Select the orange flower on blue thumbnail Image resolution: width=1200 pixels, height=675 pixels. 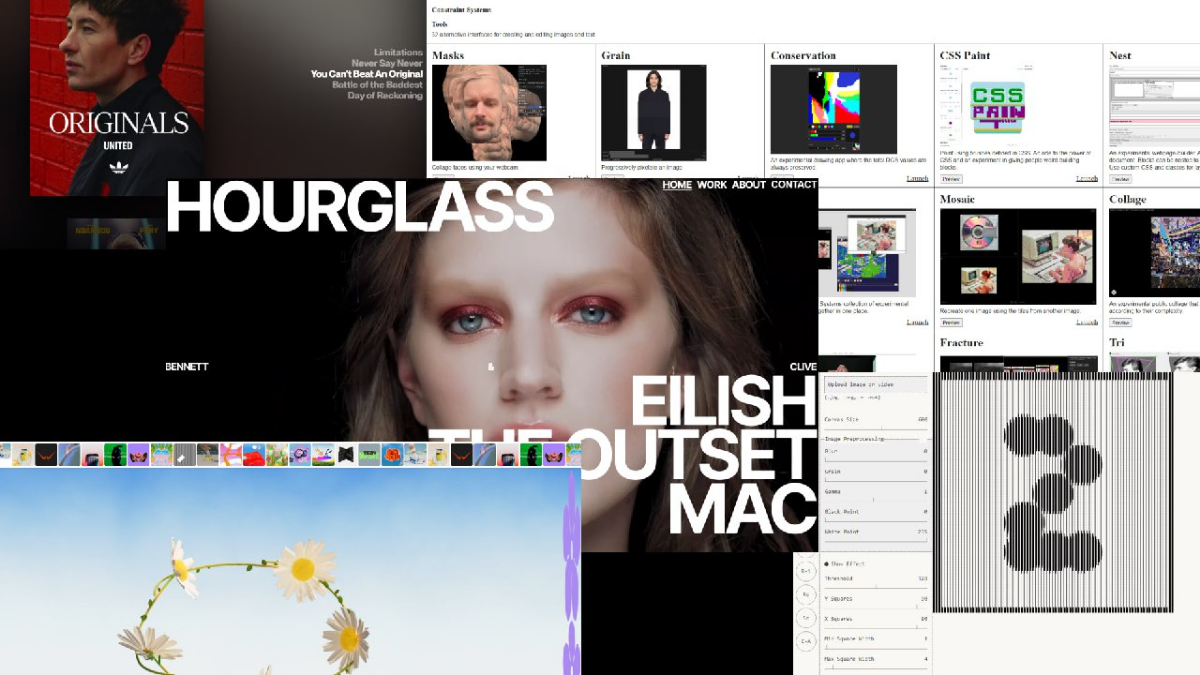tap(392, 455)
